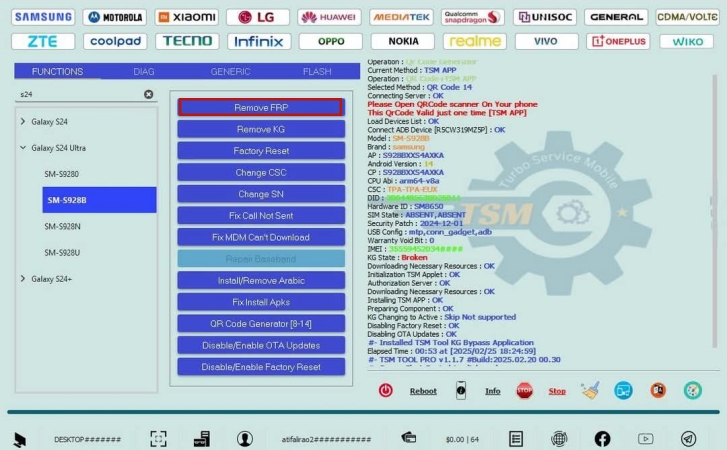Select the Wiko brand logo
The height and width of the screenshot is (450, 727).
tap(688, 41)
